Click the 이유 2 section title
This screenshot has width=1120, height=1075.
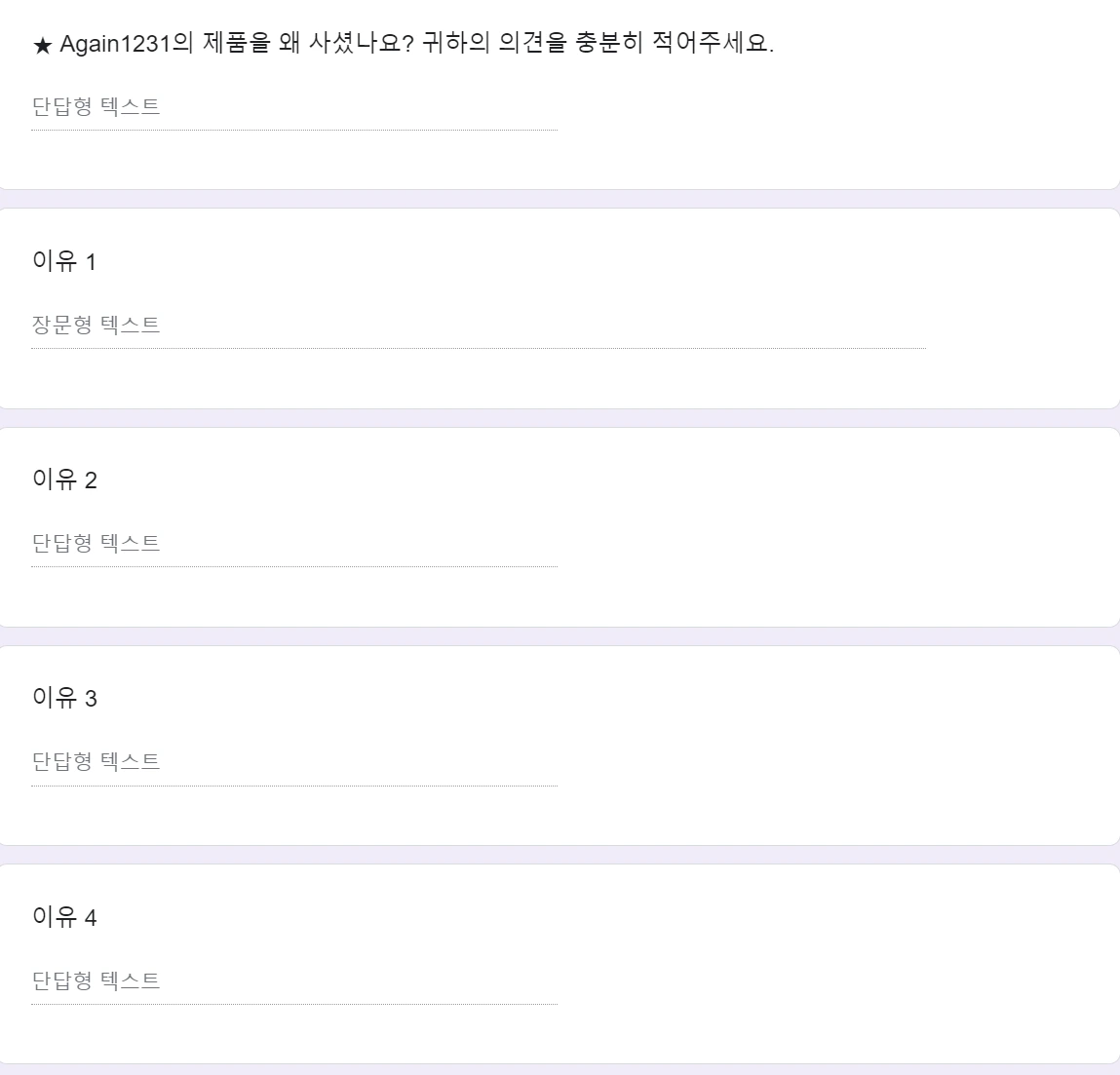point(61,480)
